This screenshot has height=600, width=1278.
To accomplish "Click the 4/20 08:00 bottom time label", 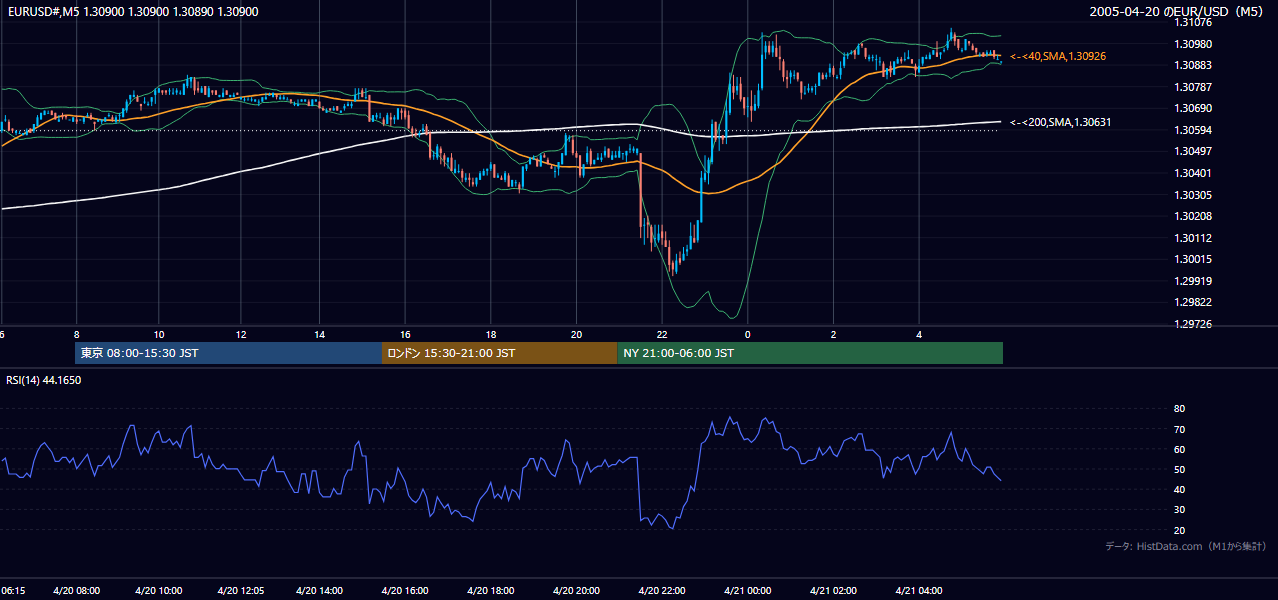I will (x=76, y=591).
